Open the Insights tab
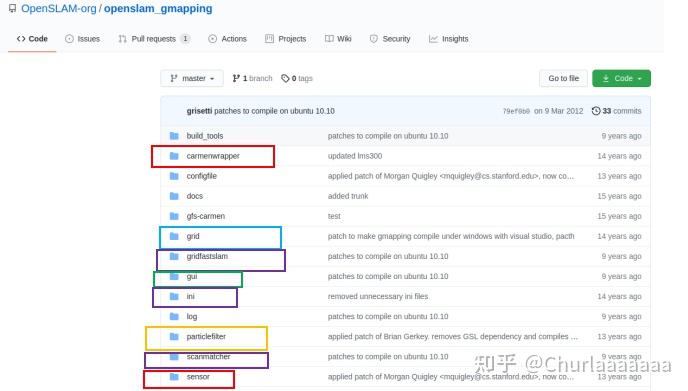This screenshot has height=391, width=688. coord(448,39)
